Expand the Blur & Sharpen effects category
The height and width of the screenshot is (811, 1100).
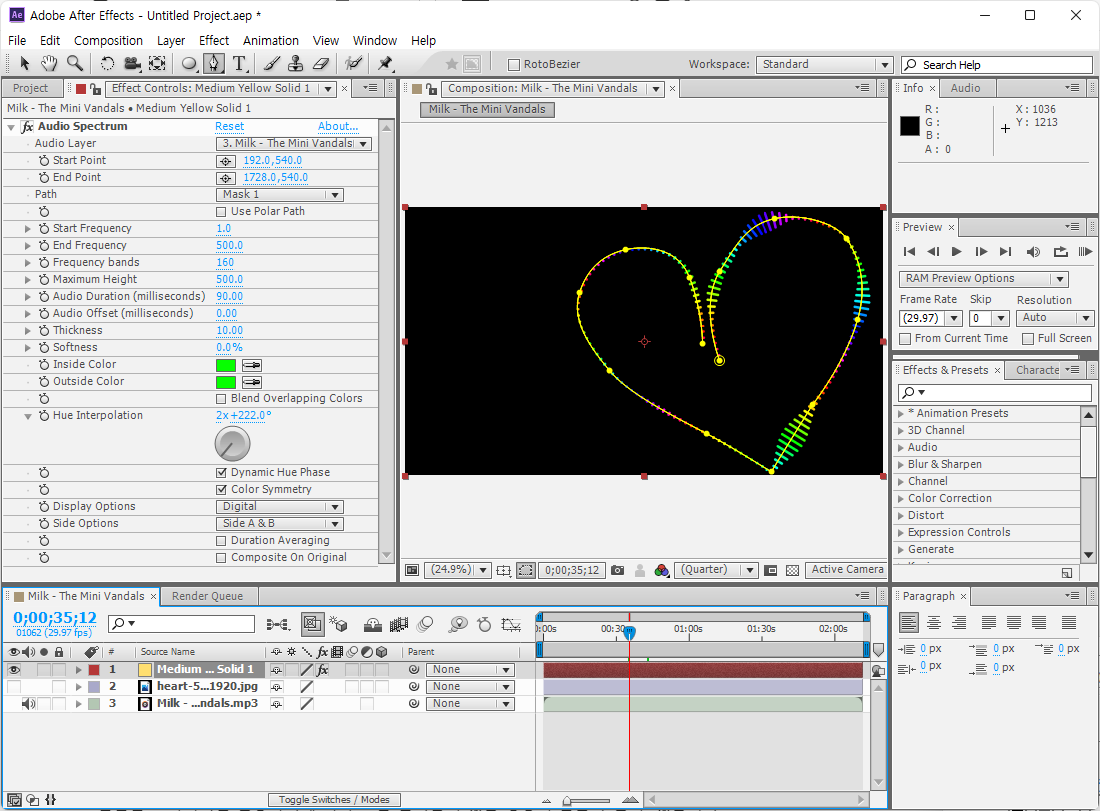pos(901,464)
